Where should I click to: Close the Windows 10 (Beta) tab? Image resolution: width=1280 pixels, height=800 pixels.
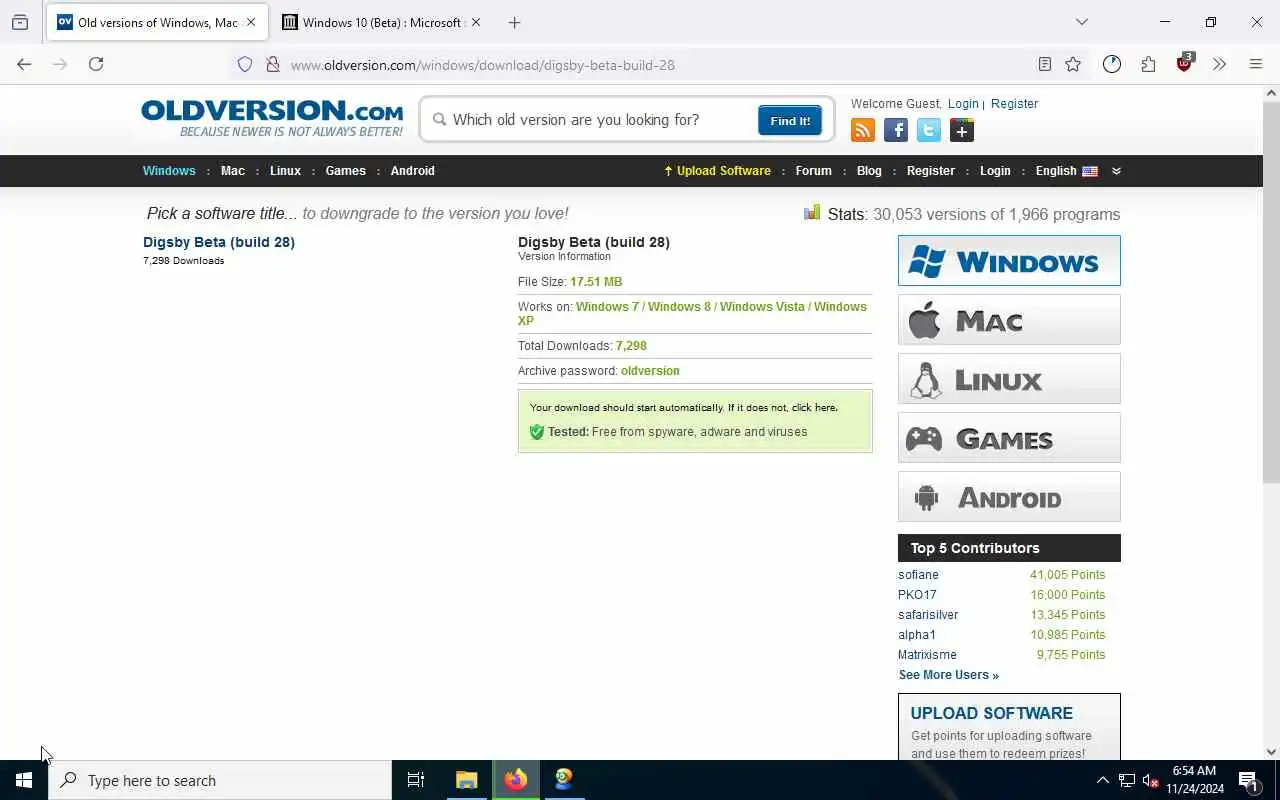(475, 22)
